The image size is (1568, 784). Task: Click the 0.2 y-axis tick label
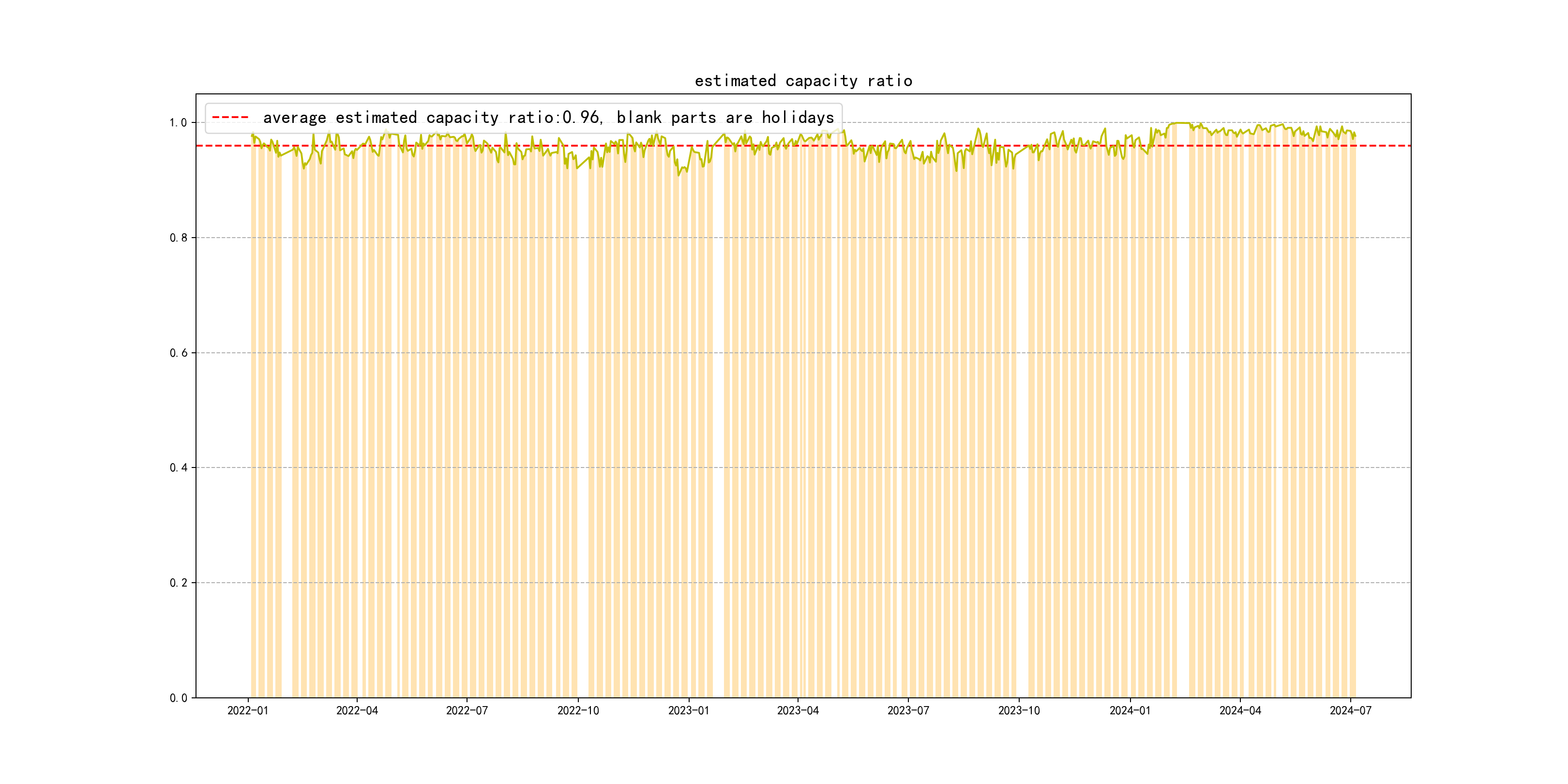(179, 583)
